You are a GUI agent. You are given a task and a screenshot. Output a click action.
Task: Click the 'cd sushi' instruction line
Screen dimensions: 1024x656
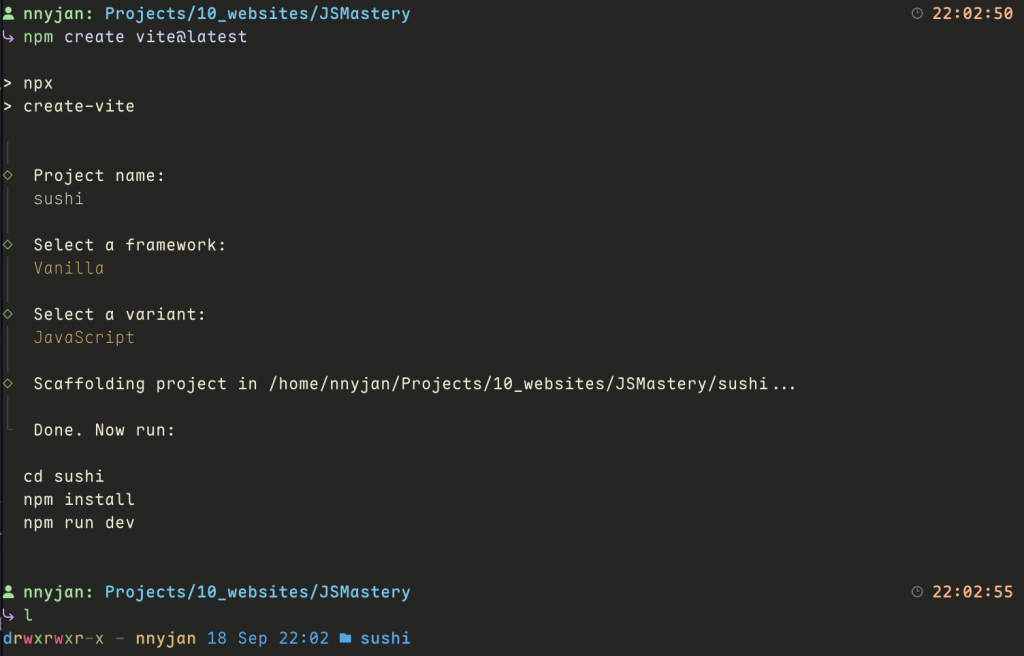pyautogui.click(x=63, y=476)
